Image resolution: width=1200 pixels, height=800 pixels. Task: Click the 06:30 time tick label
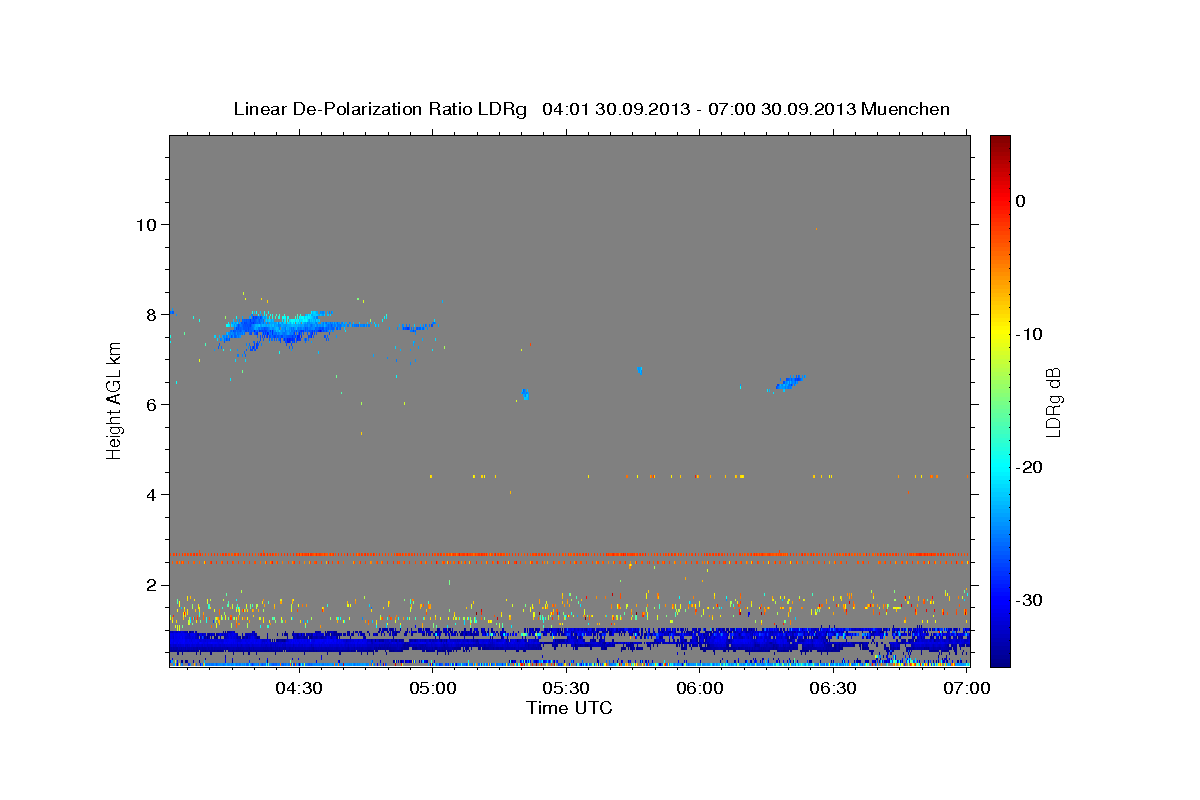tap(833, 688)
